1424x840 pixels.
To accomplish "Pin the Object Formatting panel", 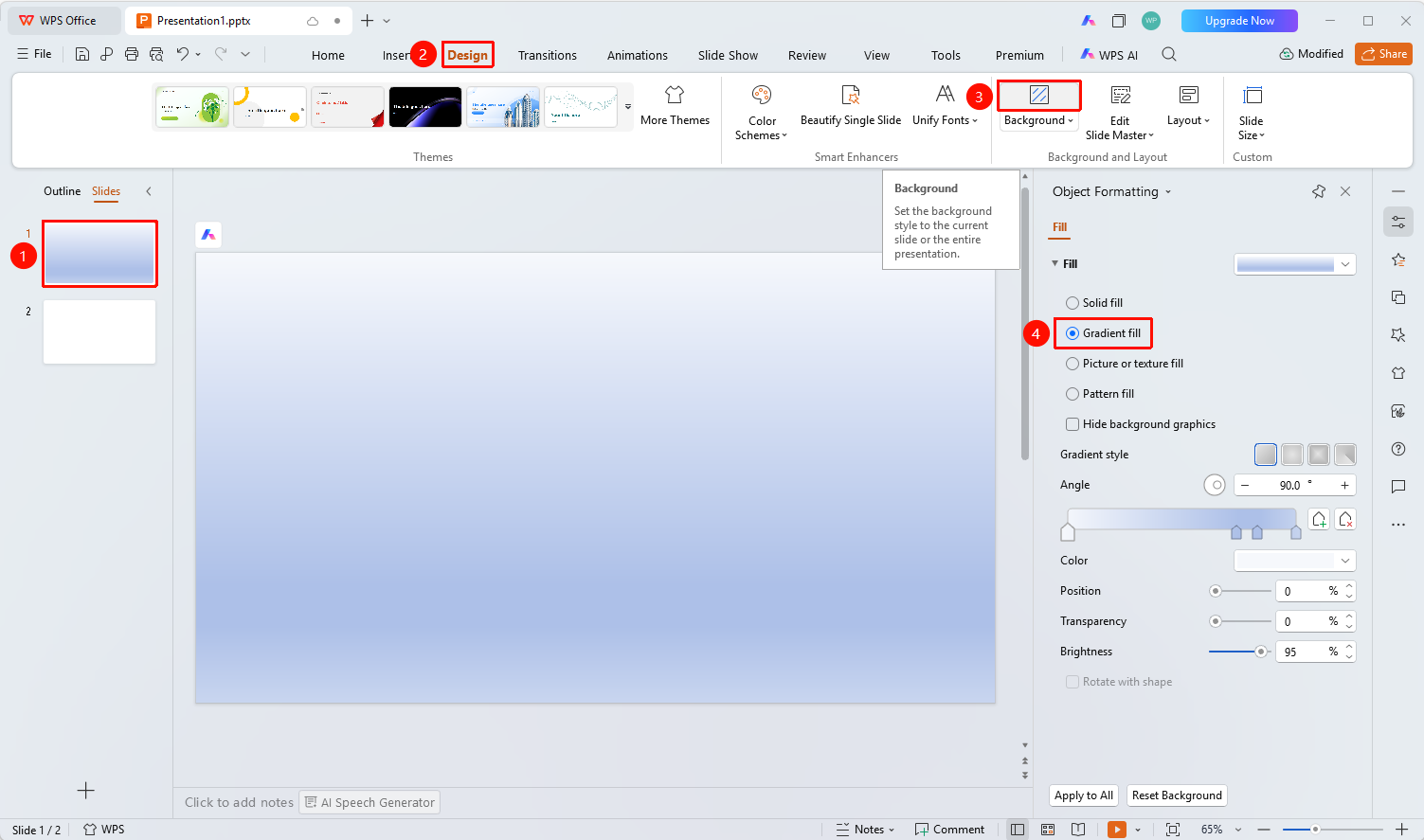I will (x=1319, y=191).
